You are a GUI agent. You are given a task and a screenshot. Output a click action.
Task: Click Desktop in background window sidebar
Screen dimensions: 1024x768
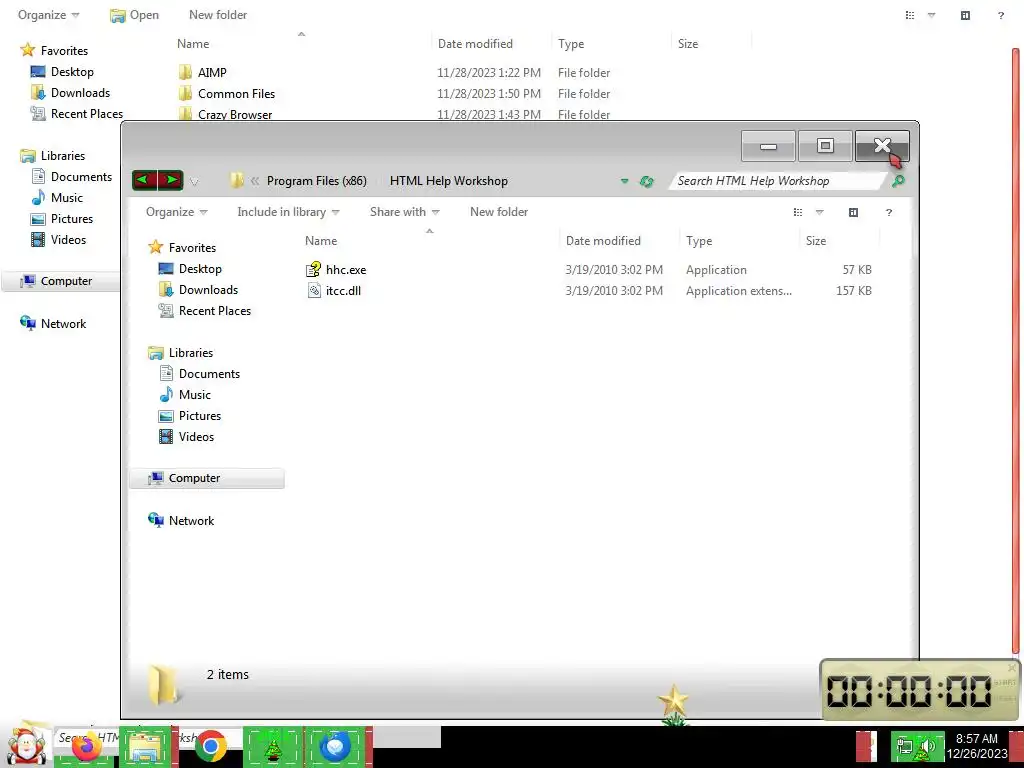(72, 72)
